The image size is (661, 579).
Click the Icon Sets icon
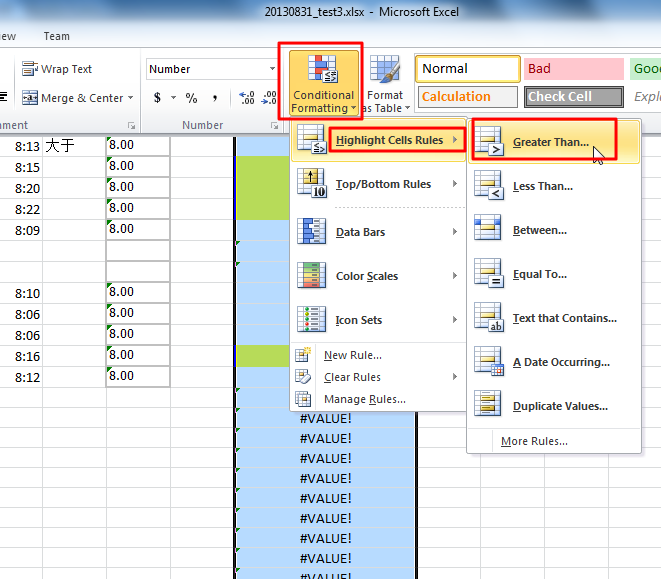[311, 319]
